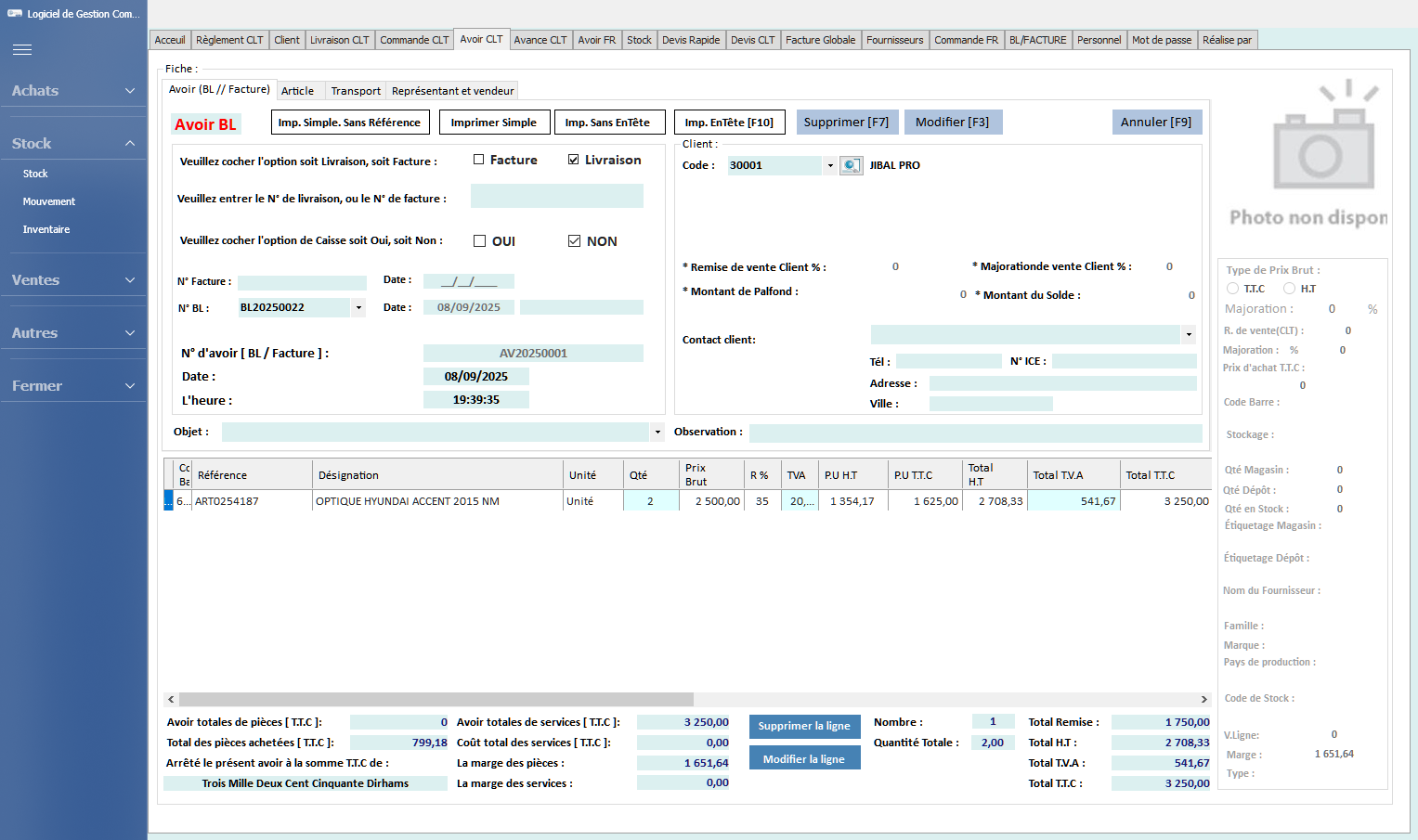1418x840 pixels.
Task: Click the Annuler [F9] button
Action: (x=1156, y=122)
